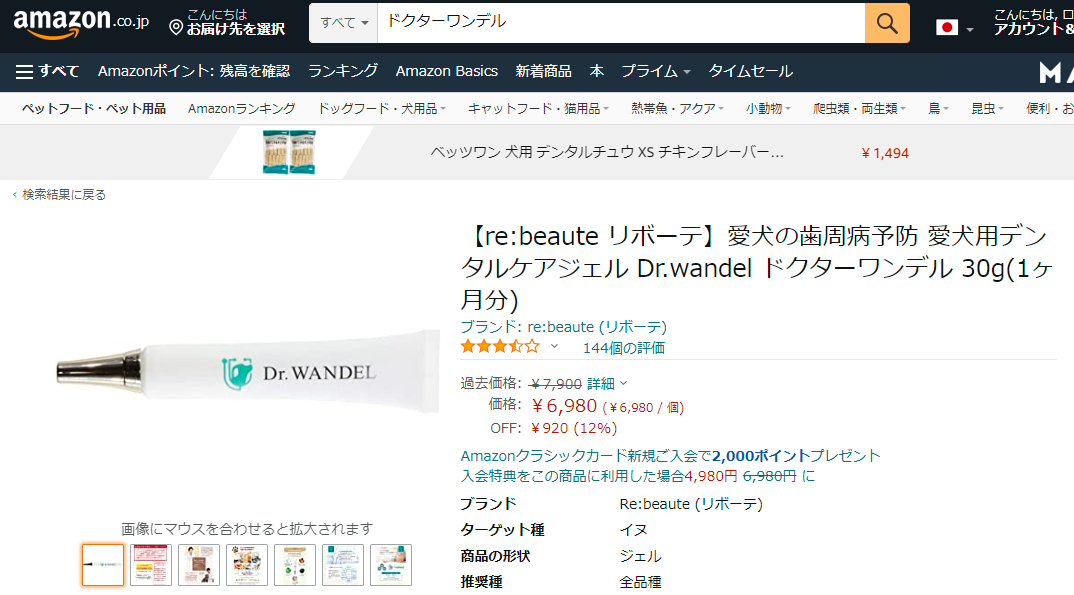Expand 過去価格 詳細 details
The image size is (1074, 595).
click(607, 383)
